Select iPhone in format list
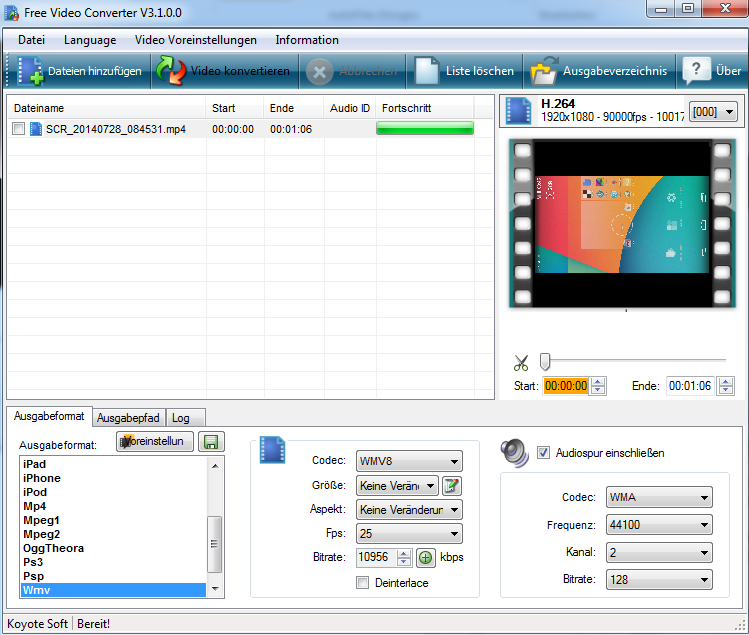 pyautogui.click(x=113, y=478)
